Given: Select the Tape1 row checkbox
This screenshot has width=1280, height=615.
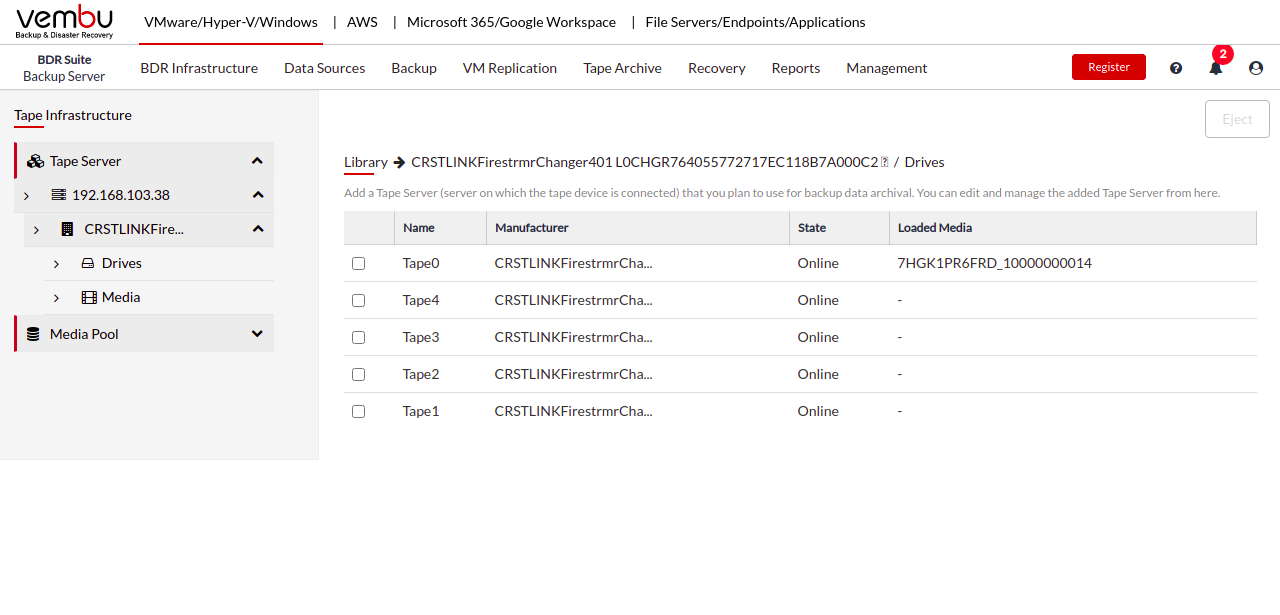Looking at the screenshot, I should 359,412.
